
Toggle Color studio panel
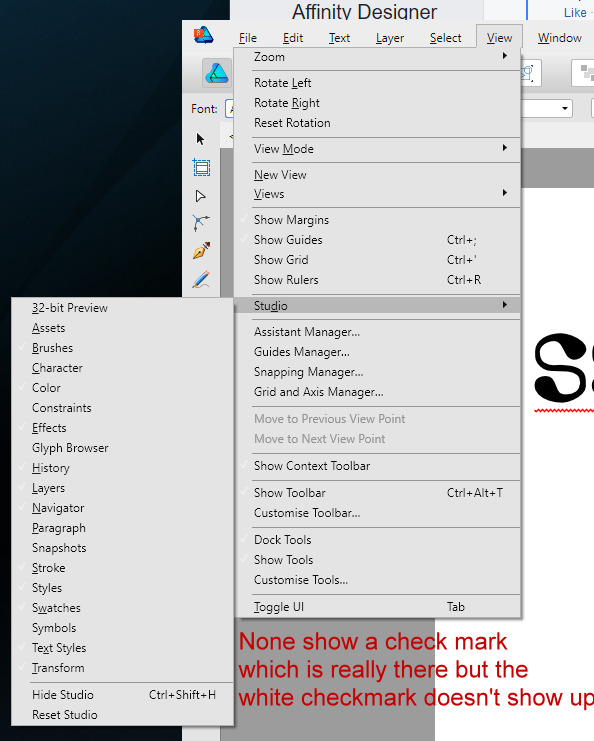coord(122,388)
